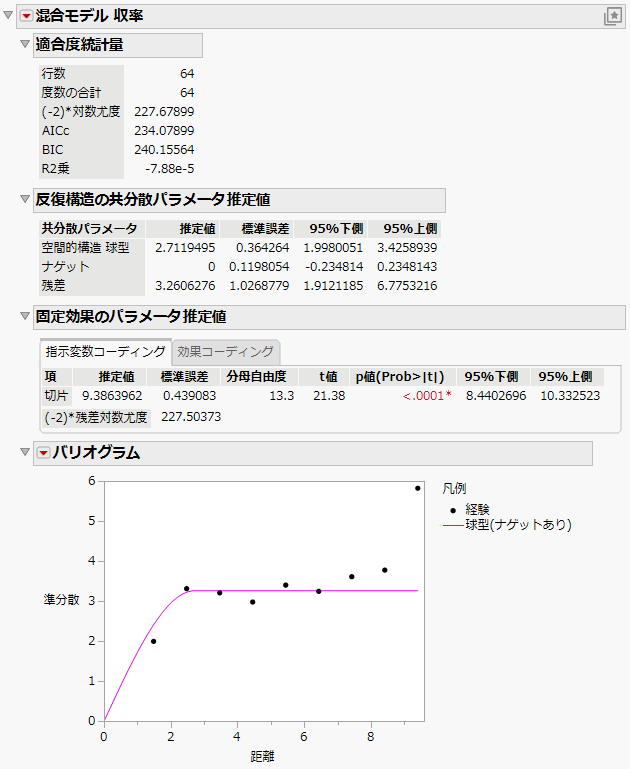Click the 準分散 y-axis label
The height and width of the screenshot is (769, 630).
coord(61,600)
